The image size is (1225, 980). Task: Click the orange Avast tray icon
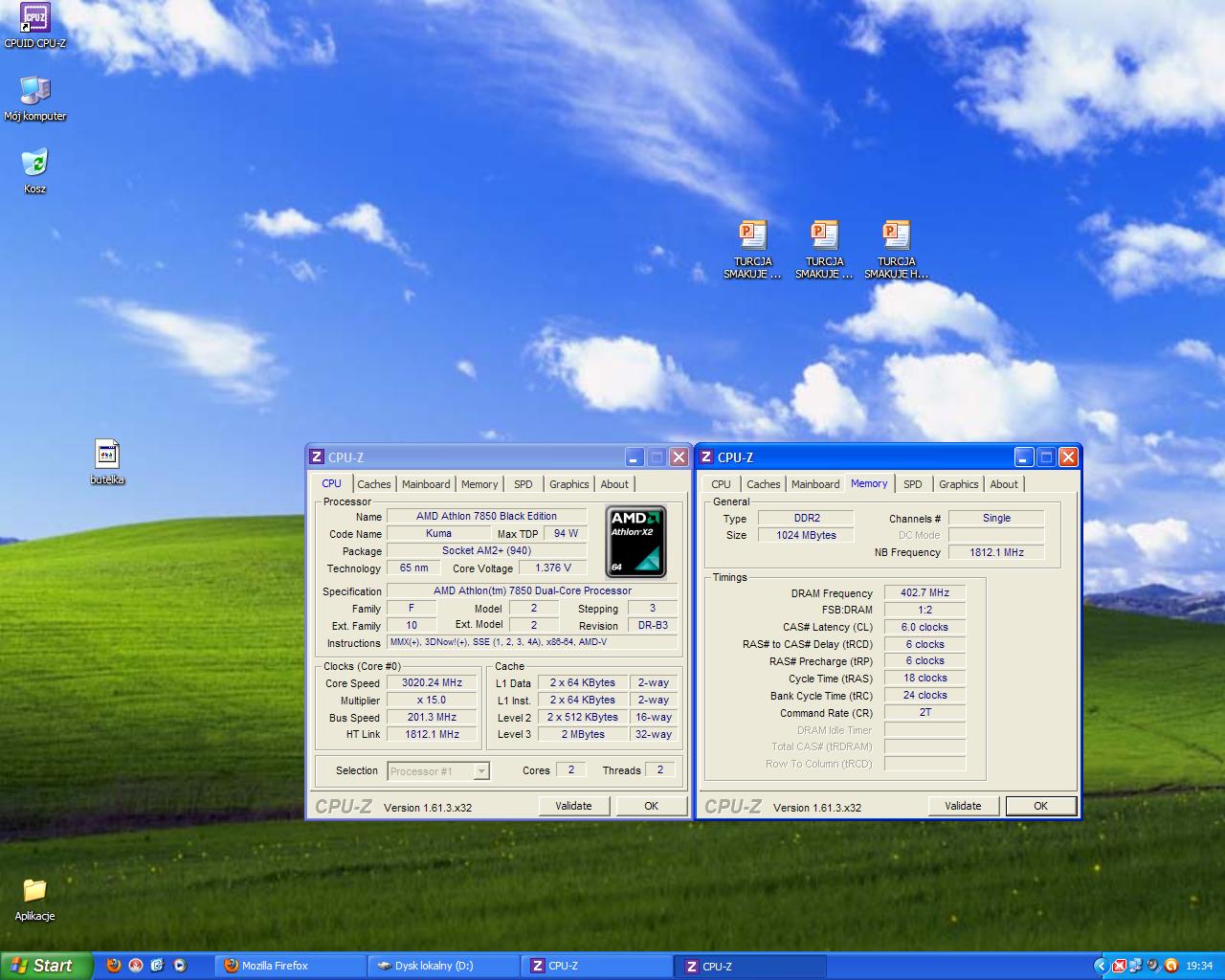(x=1170, y=966)
